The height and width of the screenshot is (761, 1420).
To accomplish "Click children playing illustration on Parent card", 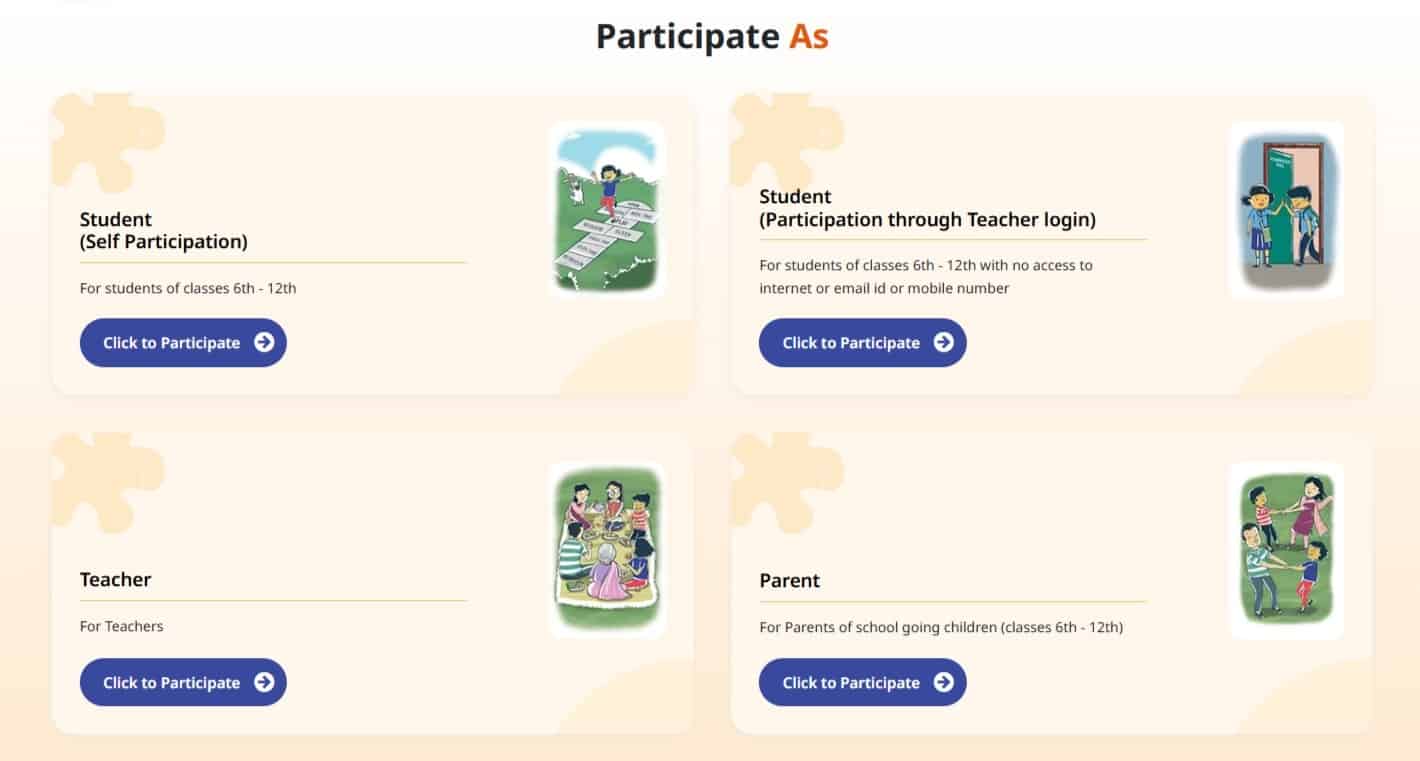I will [x=1286, y=549].
